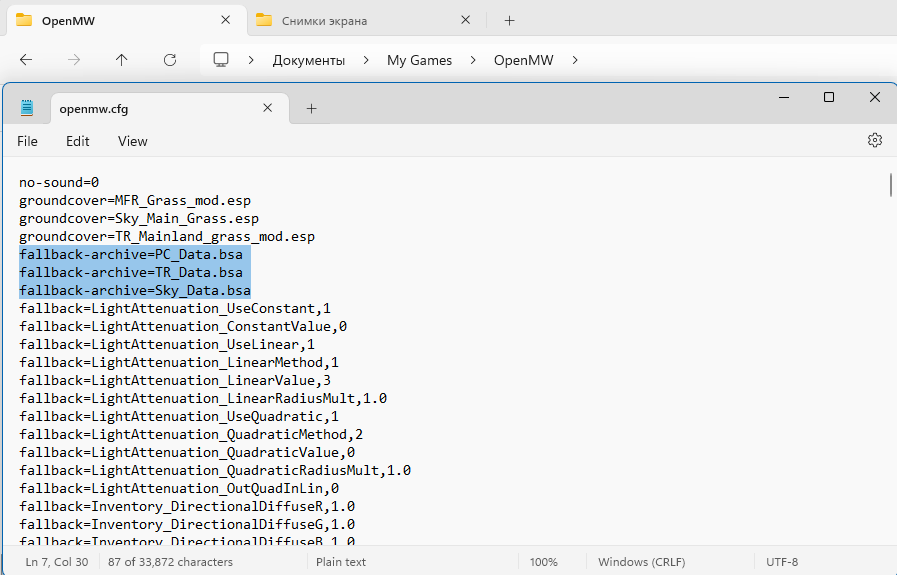Open the File menu
The height and width of the screenshot is (575, 897).
(27, 141)
